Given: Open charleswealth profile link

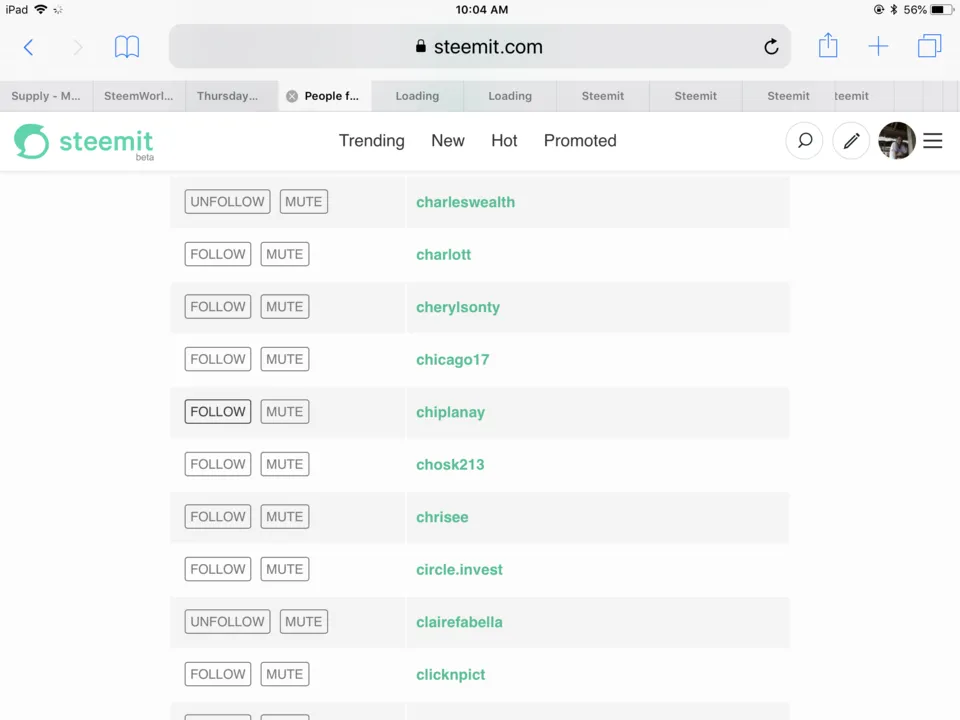Looking at the screenshot, I should 465,202.
